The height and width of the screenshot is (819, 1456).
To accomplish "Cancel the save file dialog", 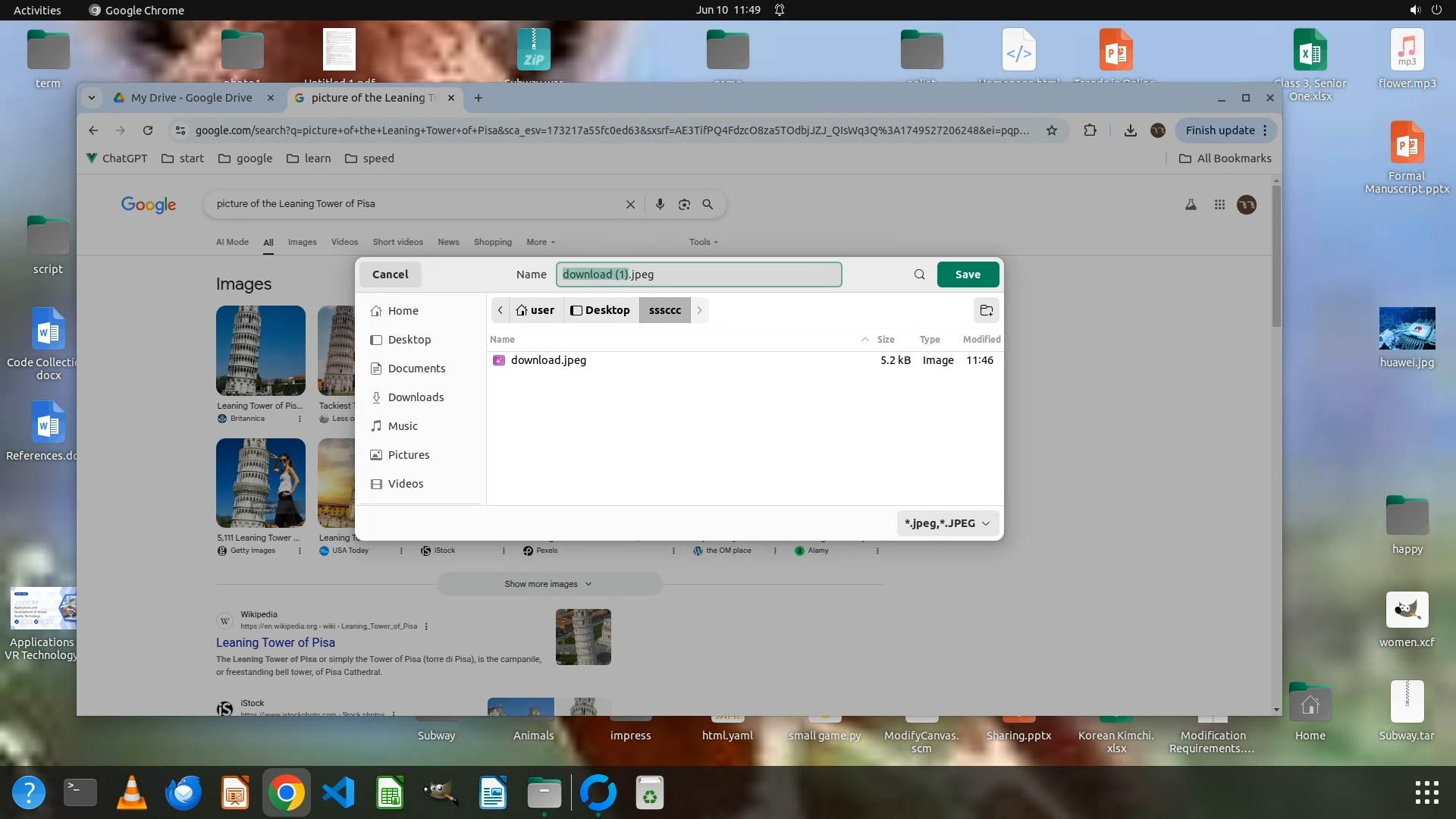I will click(390, 275).
